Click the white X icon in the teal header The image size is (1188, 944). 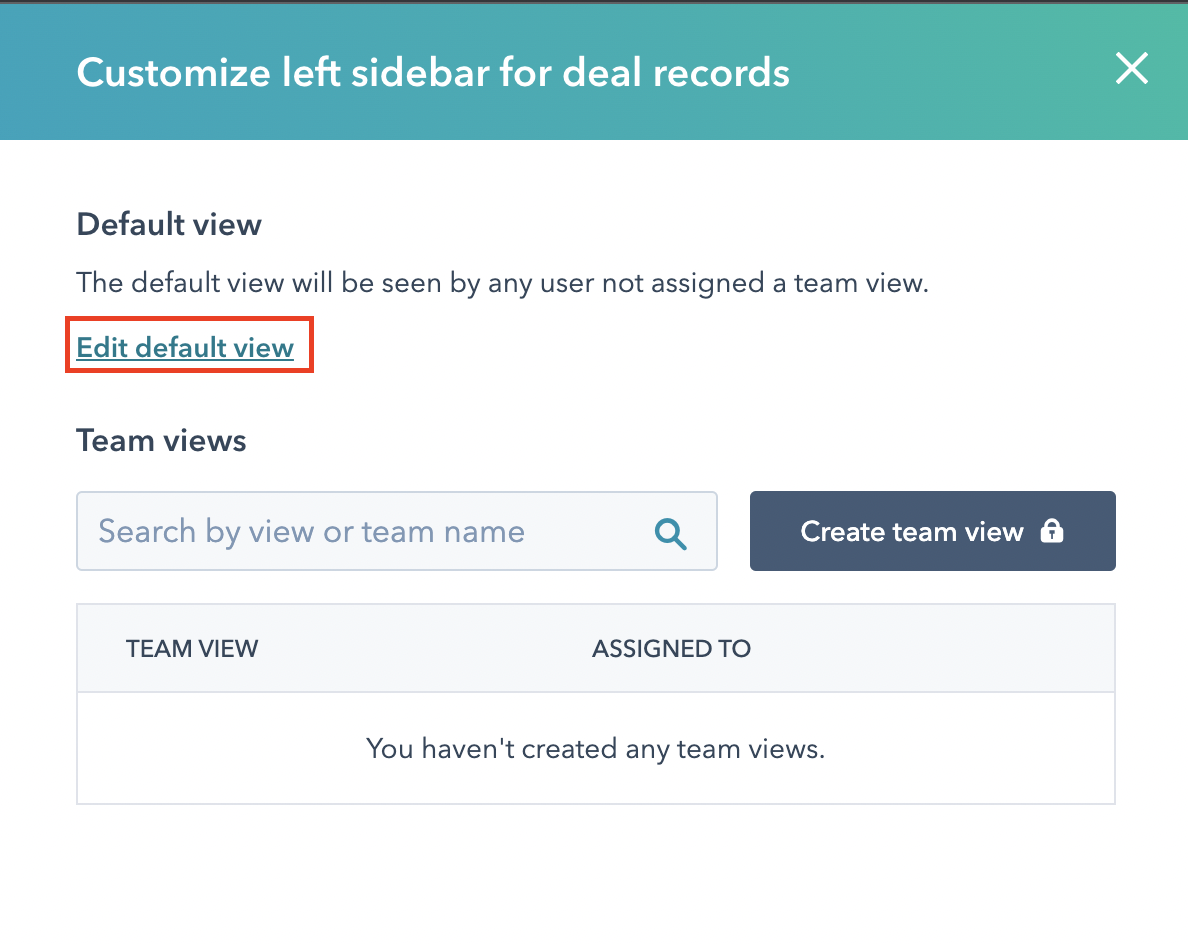pyautogui.click(x=1131, y=68)
